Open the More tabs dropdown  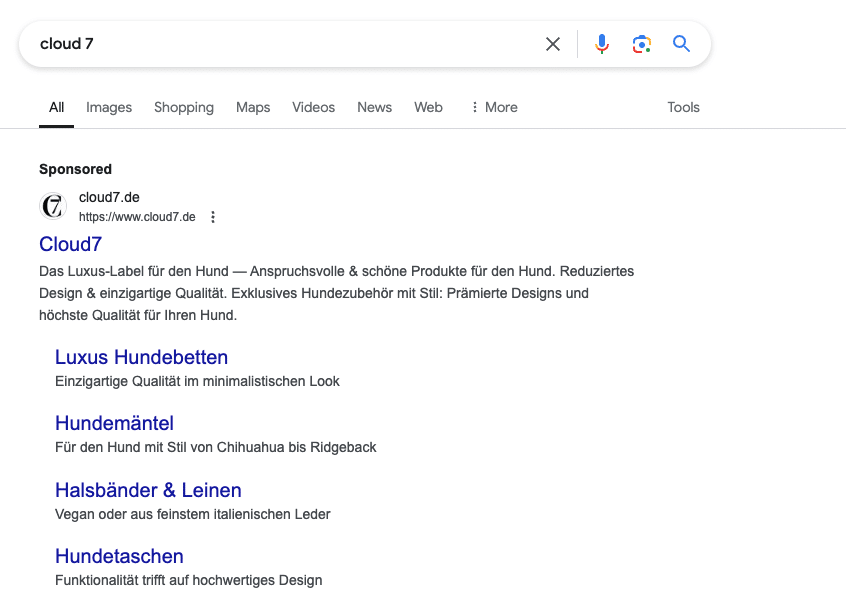[x=494, y=107]
